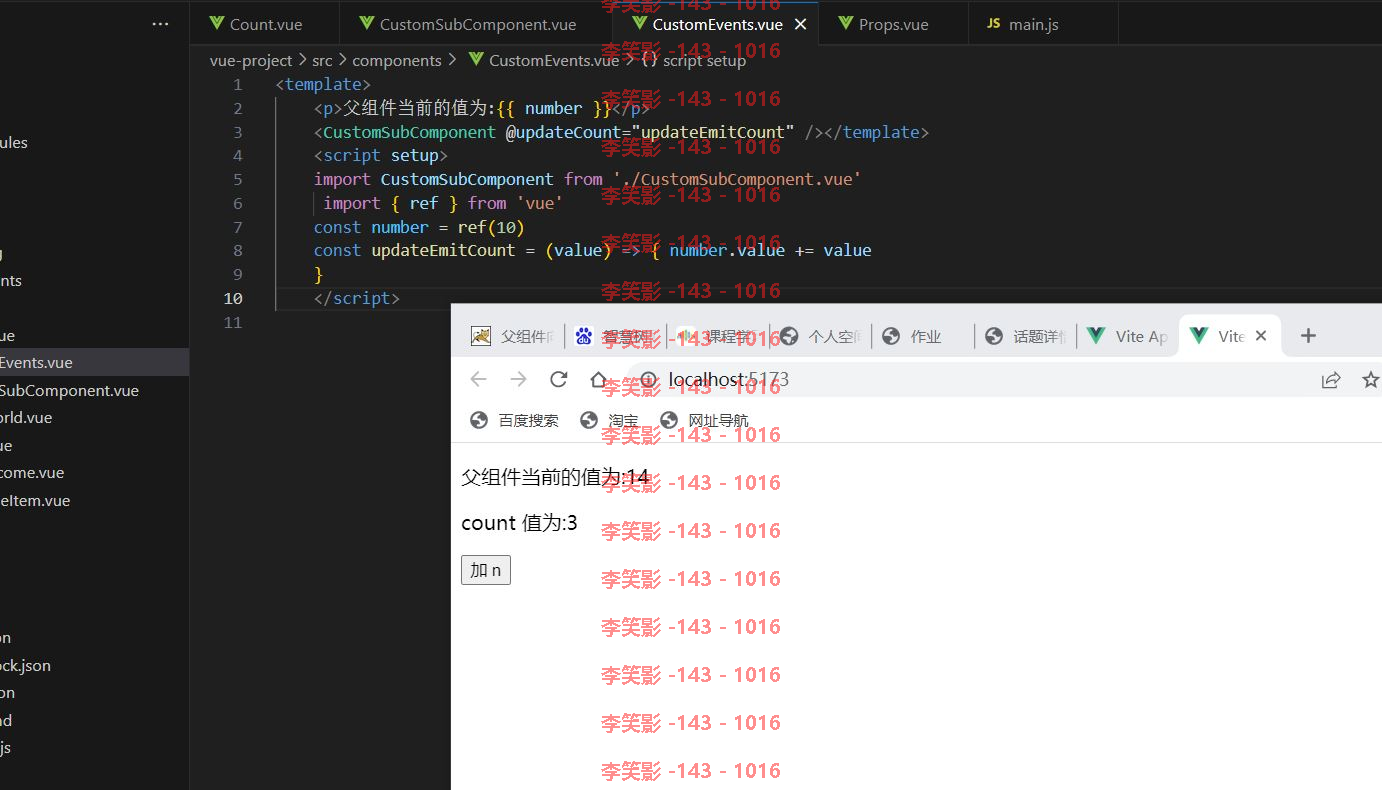
Task: Click src in the breadcrumb path
Action: pos(321,60)
